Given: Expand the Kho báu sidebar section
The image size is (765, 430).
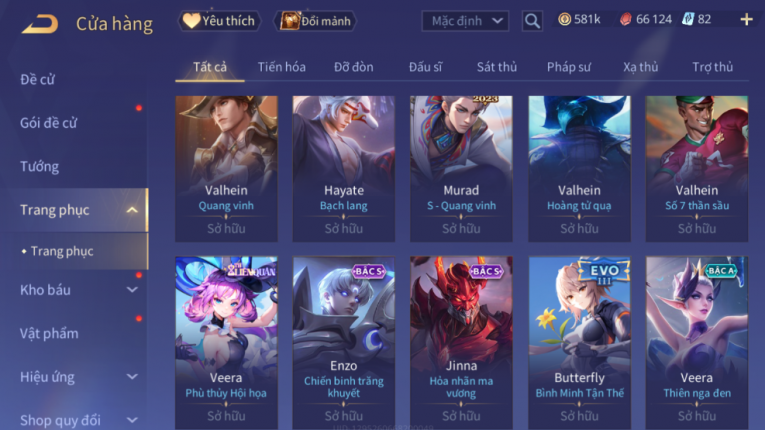Looking at the screenshot, I should pyautogui.click(x=132, y=290).
